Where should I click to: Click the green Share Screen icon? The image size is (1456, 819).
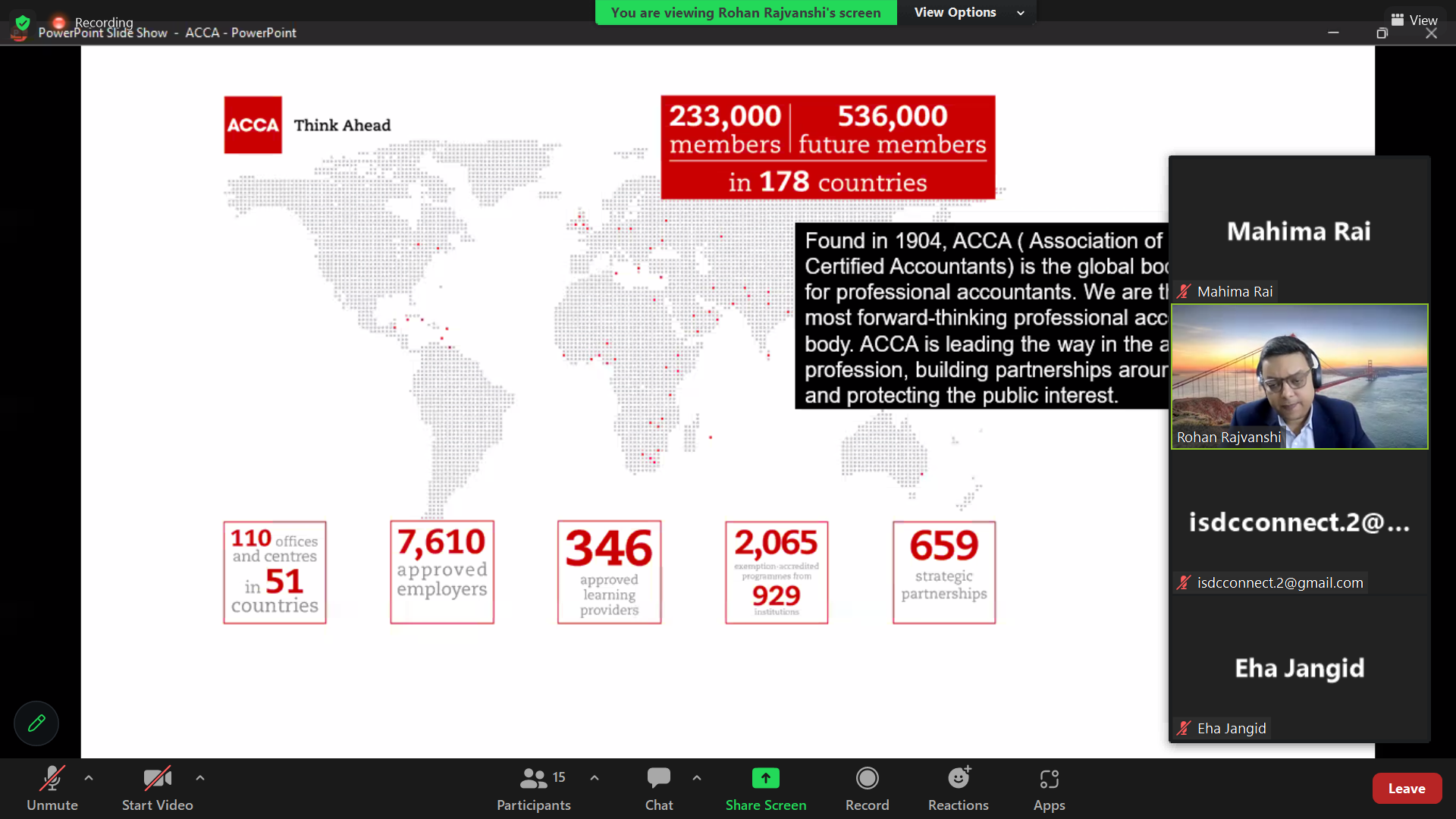[x=765, y=779]
